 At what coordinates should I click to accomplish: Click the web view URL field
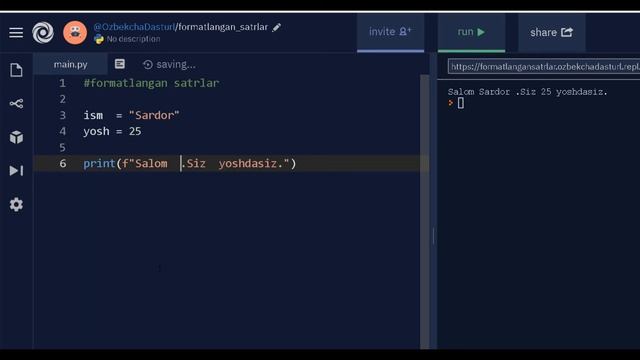544,67
